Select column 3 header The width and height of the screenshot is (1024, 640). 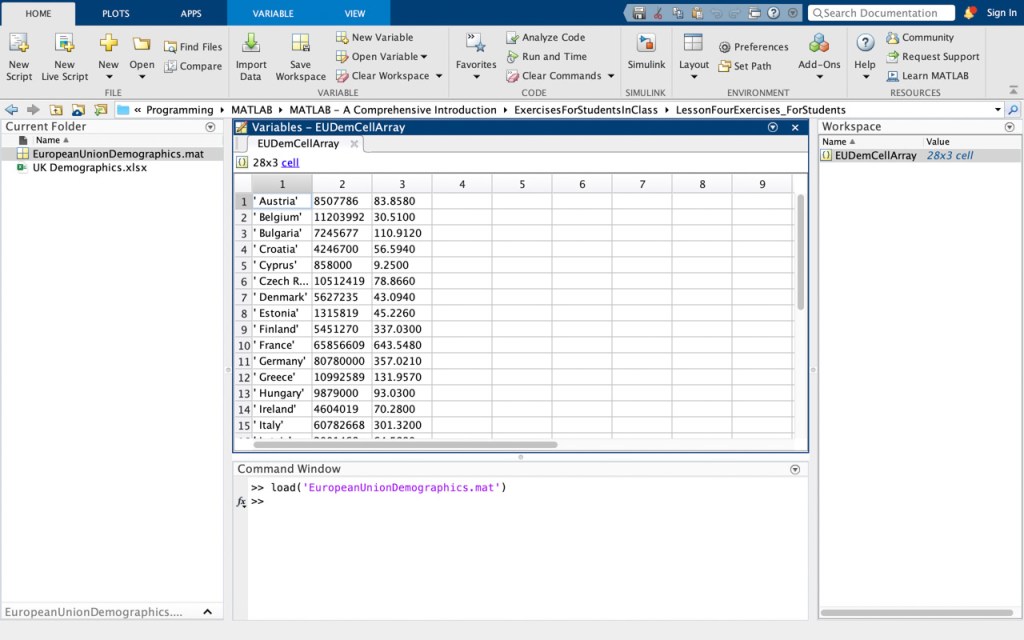pyautogui.click(x=402, y=184)
